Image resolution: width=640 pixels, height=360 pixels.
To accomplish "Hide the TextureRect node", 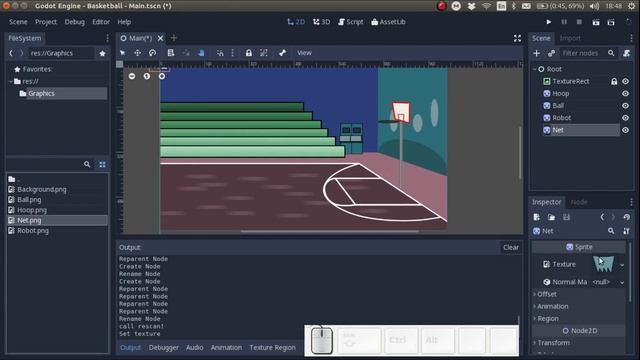I will pyautogui.click(x=625, y=82).
